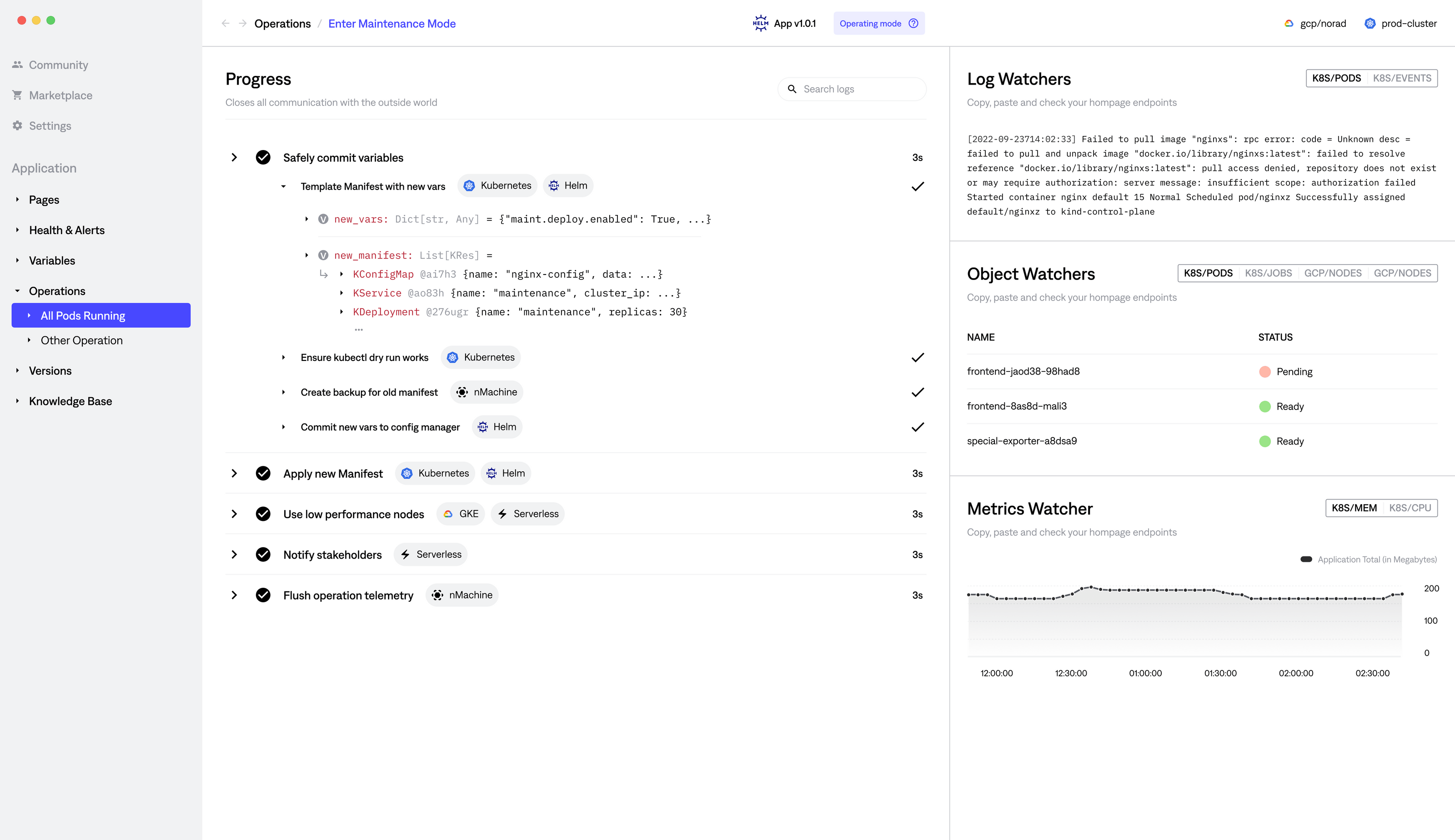The width and height of the screenshot is (1455, 840).
Task: Click the Search logs input field
Action: (x=852, y=89)
